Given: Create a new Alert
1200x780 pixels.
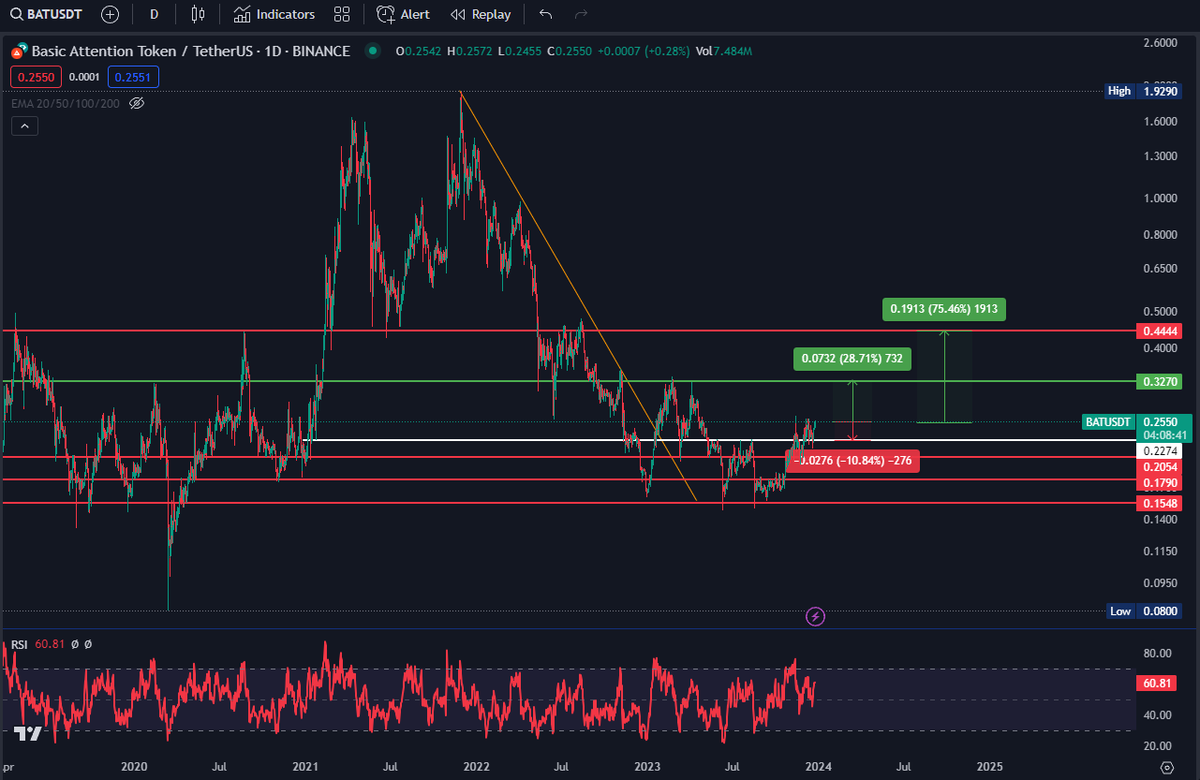Looking at the screenshot, I should point(402,14).
